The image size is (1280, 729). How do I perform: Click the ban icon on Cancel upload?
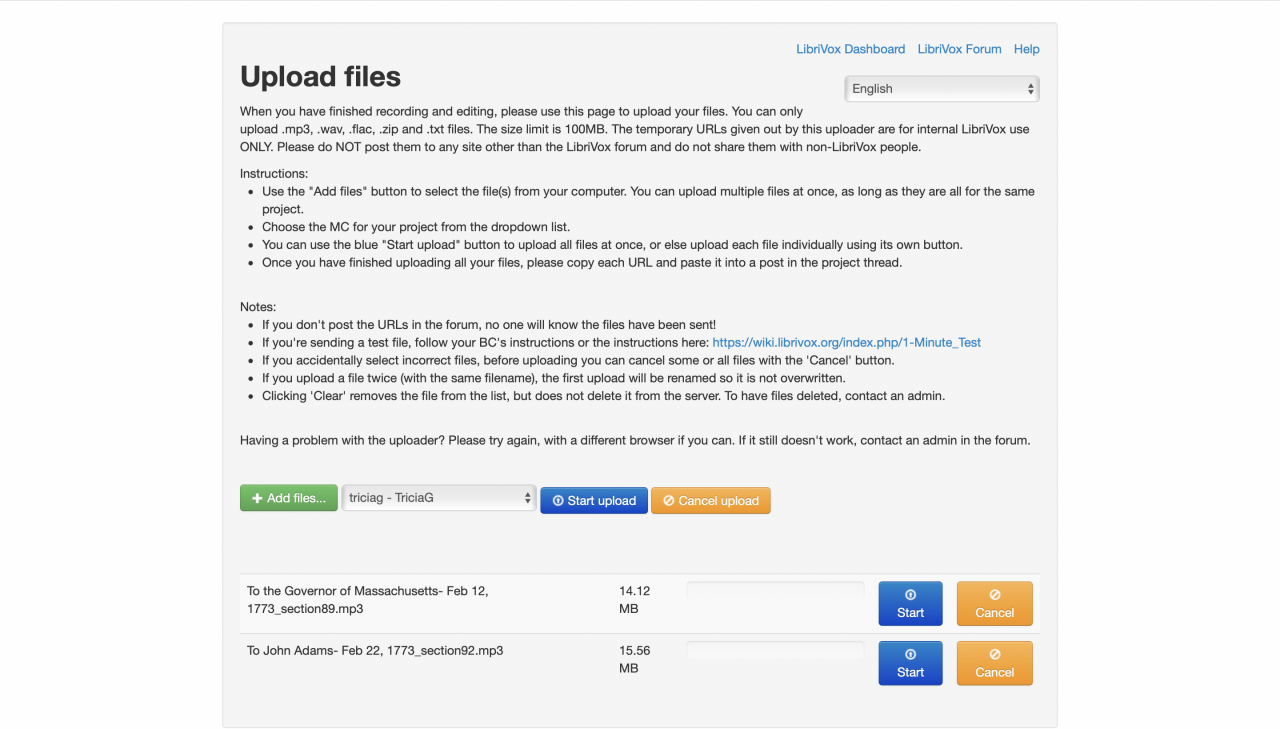669,501
